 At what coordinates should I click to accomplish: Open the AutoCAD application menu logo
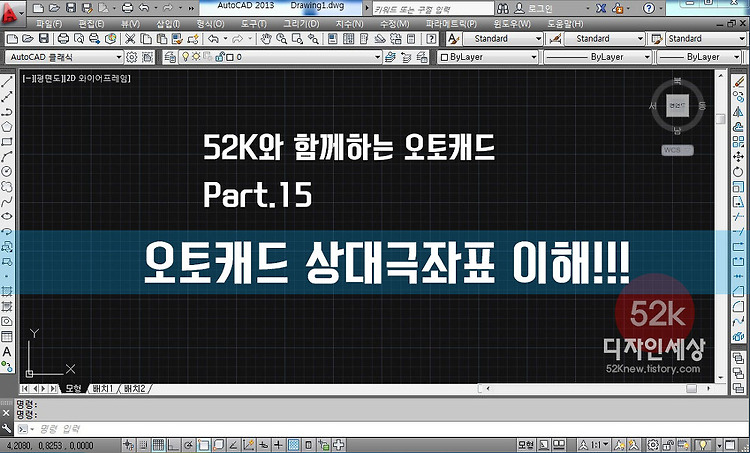[x=10, y=13]
